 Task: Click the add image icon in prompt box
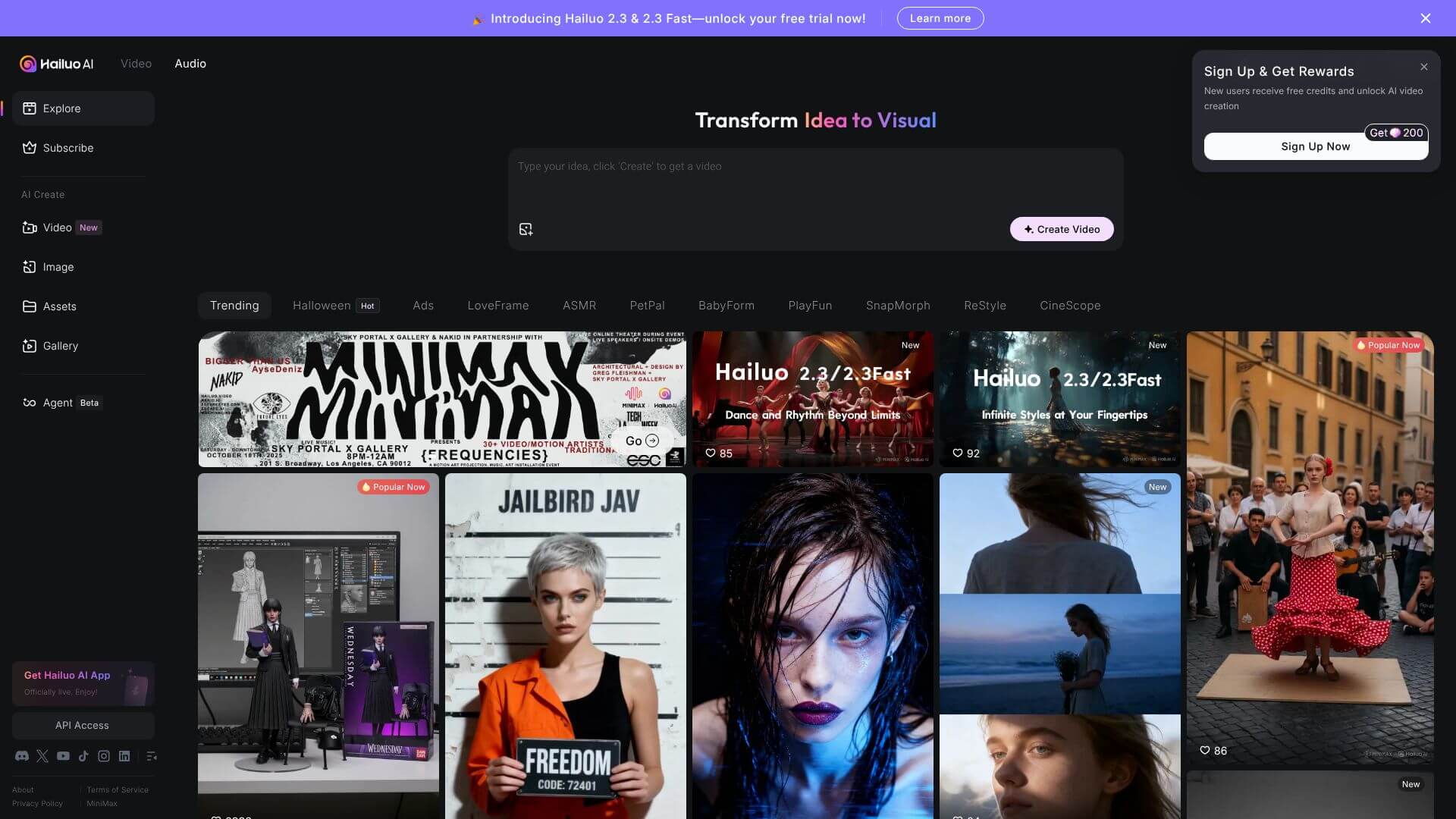(x=526, y=228)
